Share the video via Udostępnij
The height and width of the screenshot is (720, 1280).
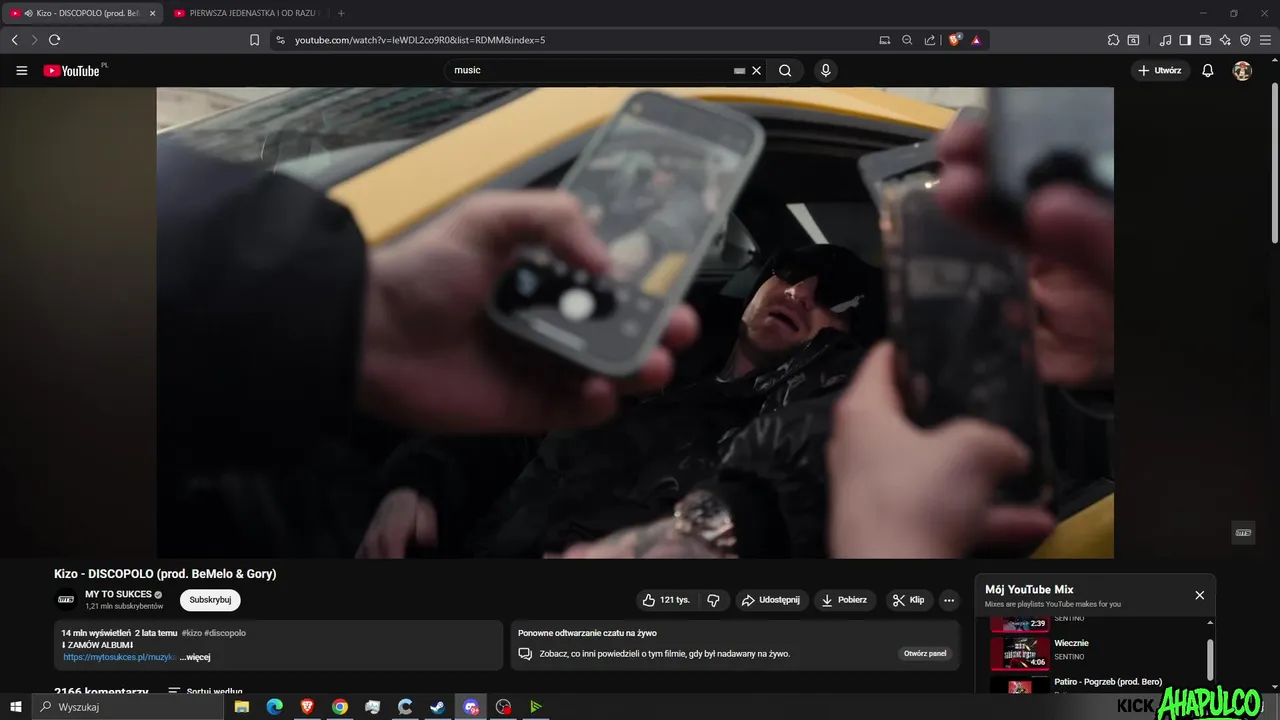pyautogui.click(x=770, y=600)
